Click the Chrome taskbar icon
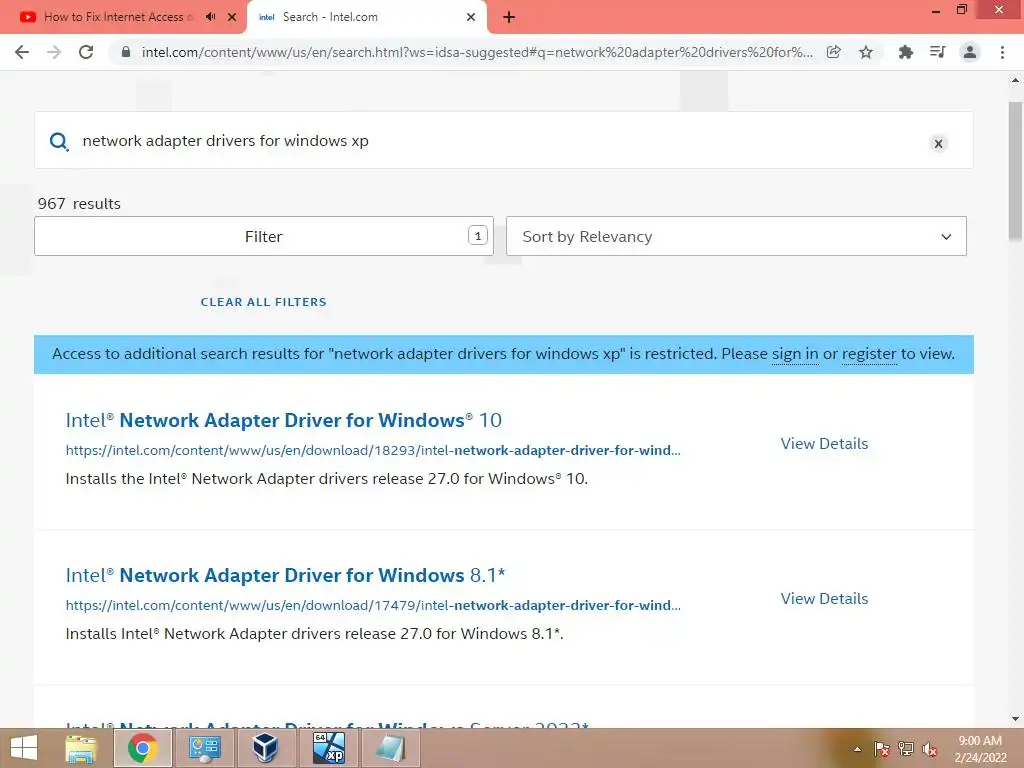Screen dimensions: 1024x768 click(143, 748)
